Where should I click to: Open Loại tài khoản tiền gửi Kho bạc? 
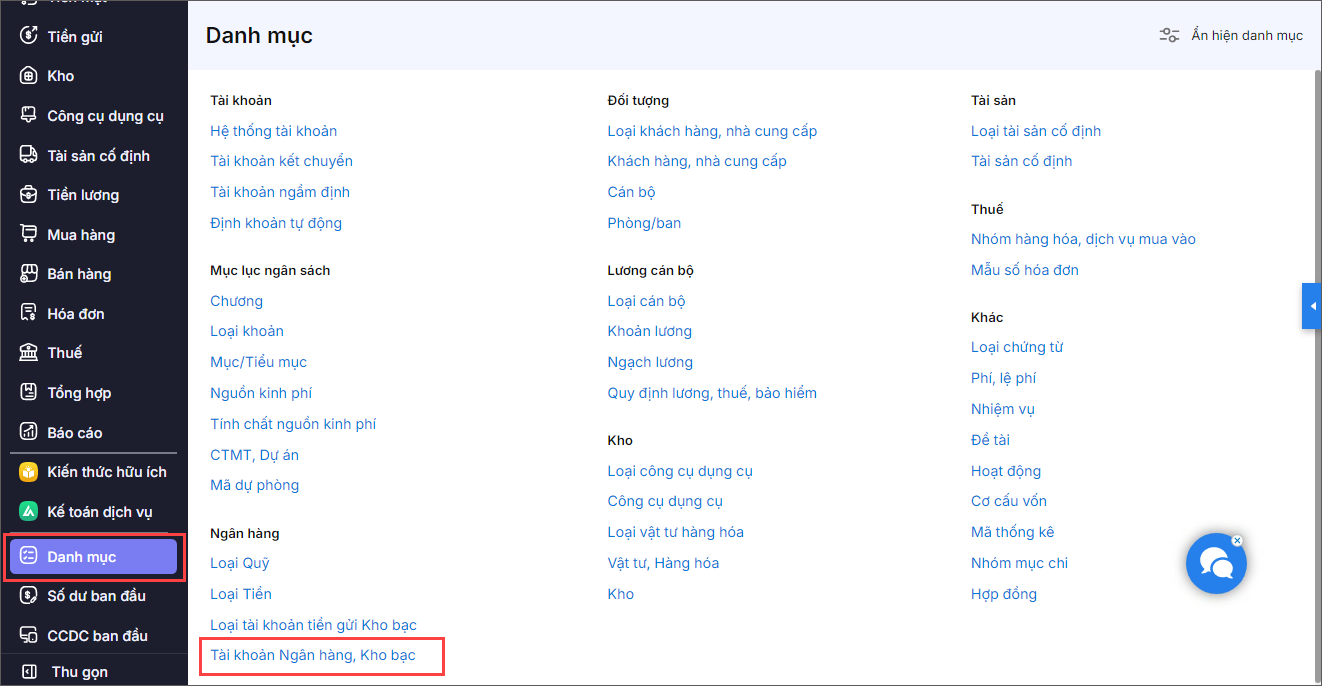313,625
